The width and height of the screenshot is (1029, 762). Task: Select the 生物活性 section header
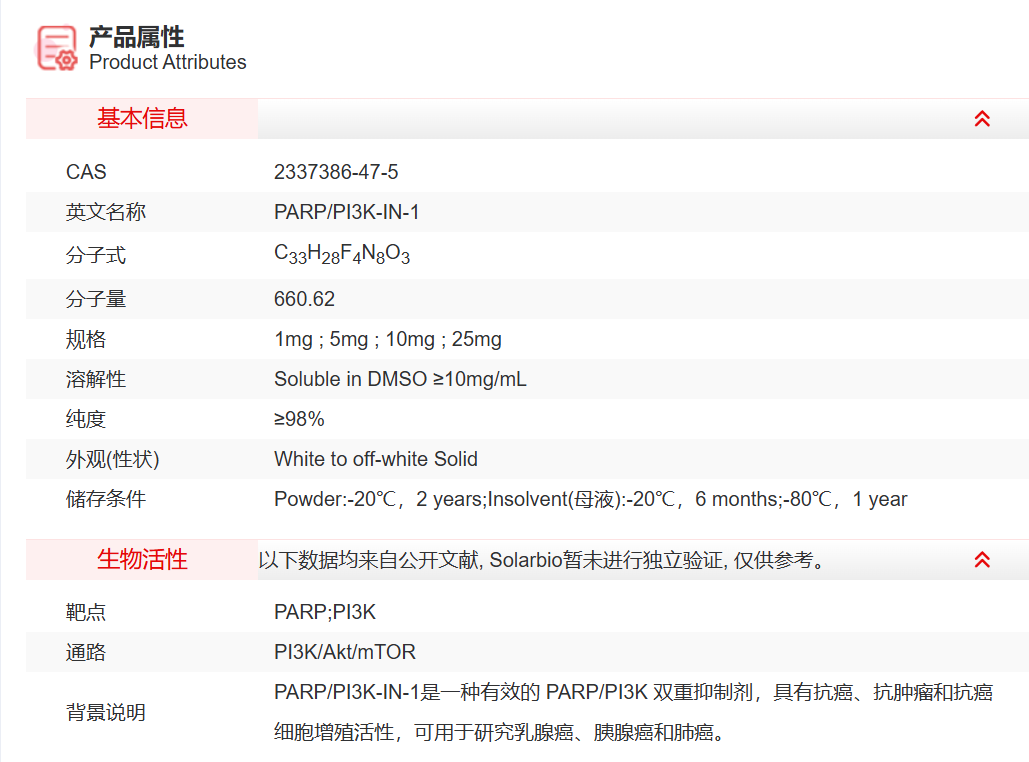click(142, 560)
